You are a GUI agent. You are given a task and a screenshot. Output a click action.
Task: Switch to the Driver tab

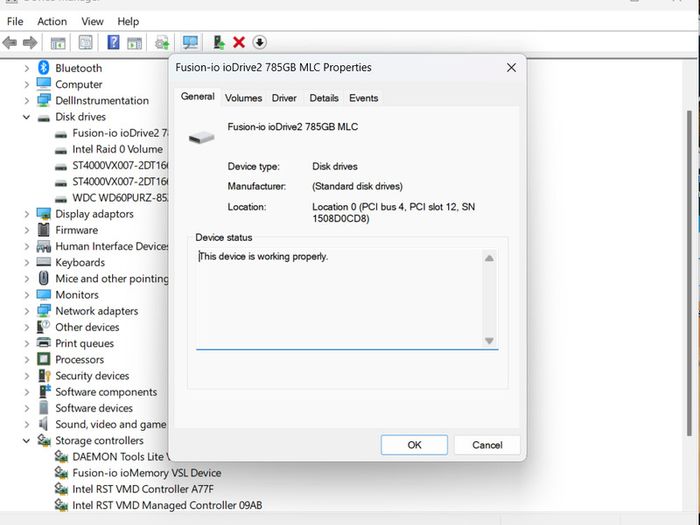coord(284,98)
